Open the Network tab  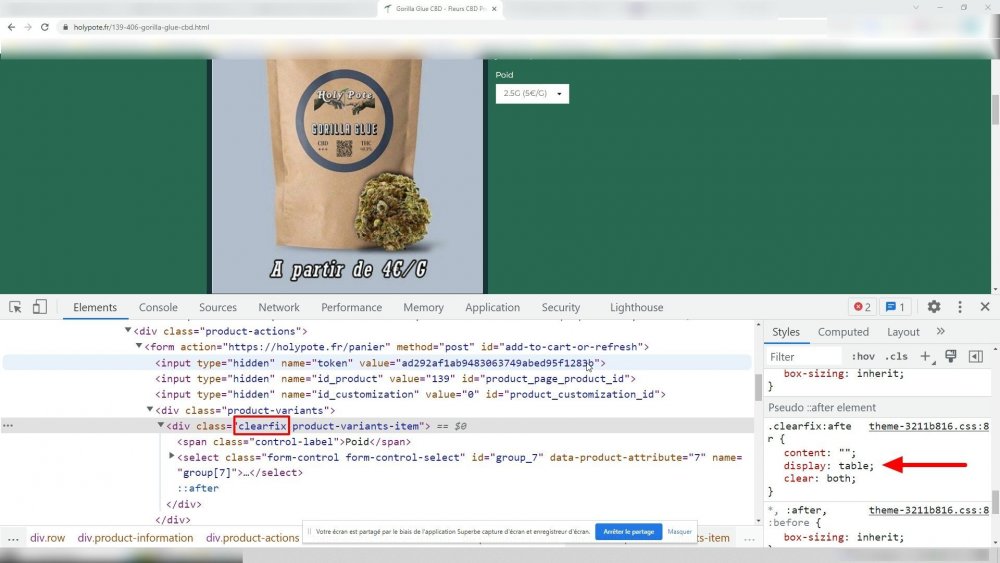coord(279,307)
